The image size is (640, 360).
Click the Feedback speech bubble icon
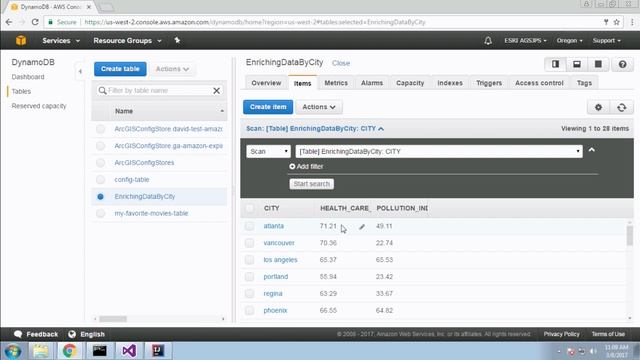click(18, 334)
